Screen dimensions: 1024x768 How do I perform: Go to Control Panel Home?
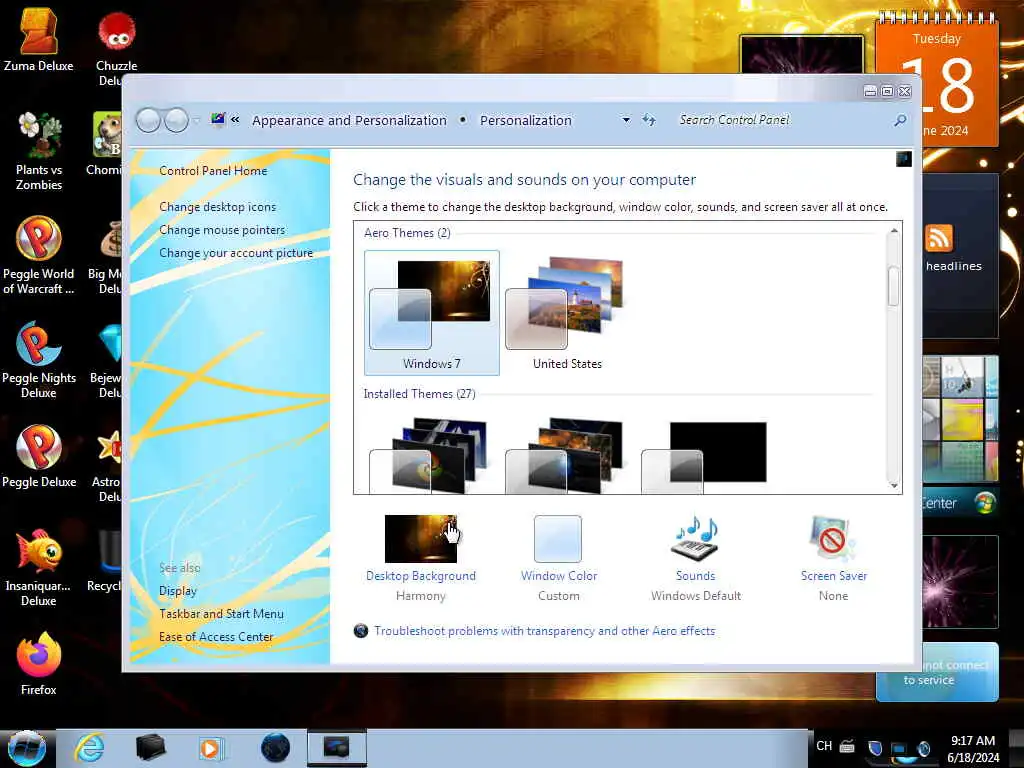tap(213, 171)
